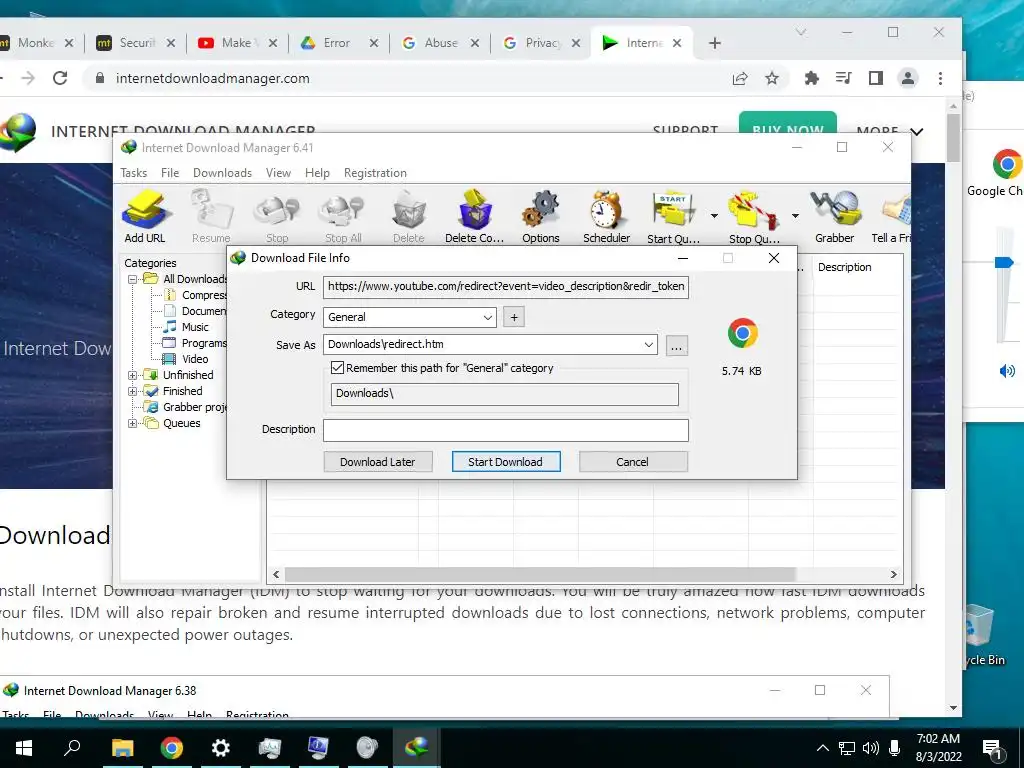Viewport: 1024px width, 768px height.
Task: Select the Grabber projects tree item
Action: [x=187, y=407]
